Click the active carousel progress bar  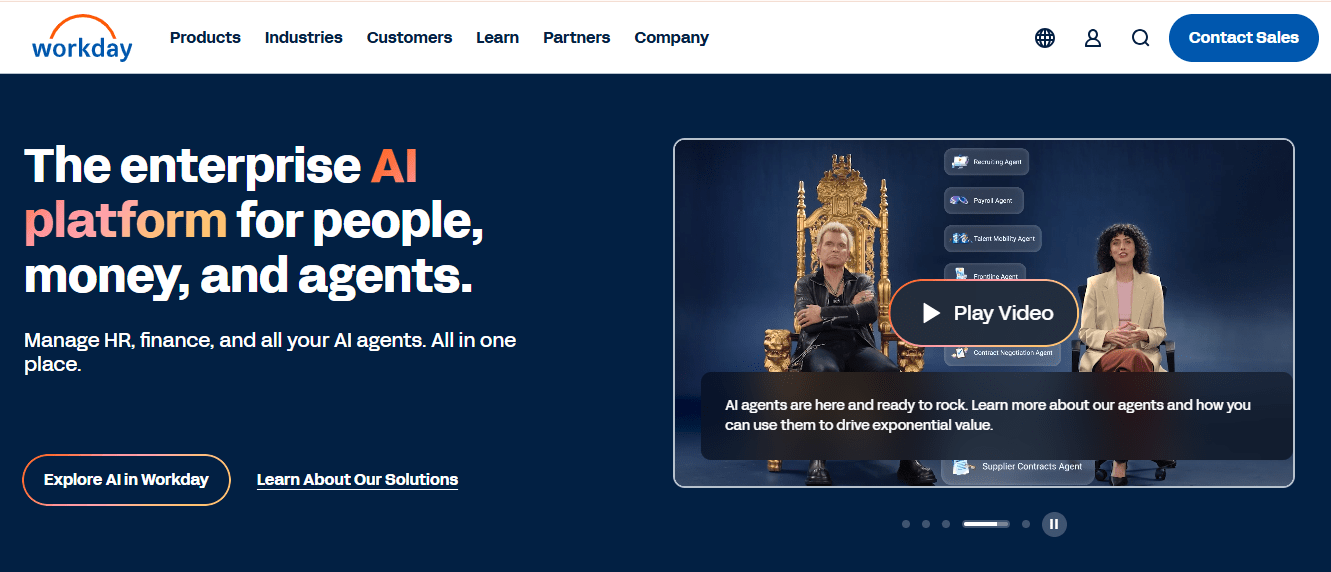tap(986, 524)
